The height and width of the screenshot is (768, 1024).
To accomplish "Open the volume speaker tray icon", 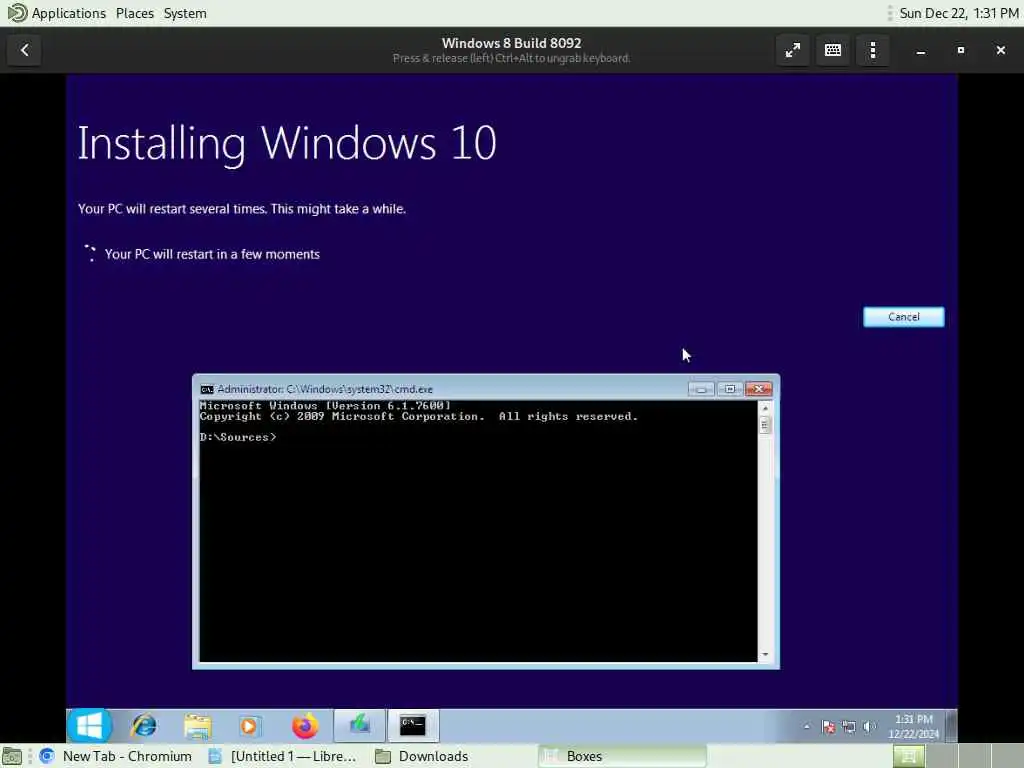I will [x=869, y=726].
